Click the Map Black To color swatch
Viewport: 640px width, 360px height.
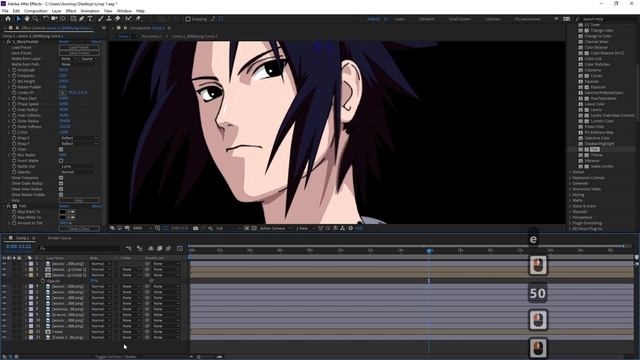tap(62, 212)
